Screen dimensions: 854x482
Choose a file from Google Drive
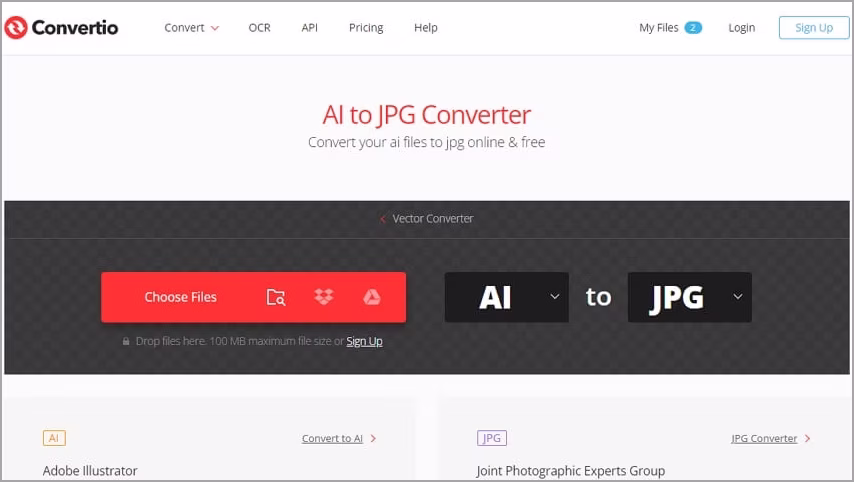tap(371, 297)
